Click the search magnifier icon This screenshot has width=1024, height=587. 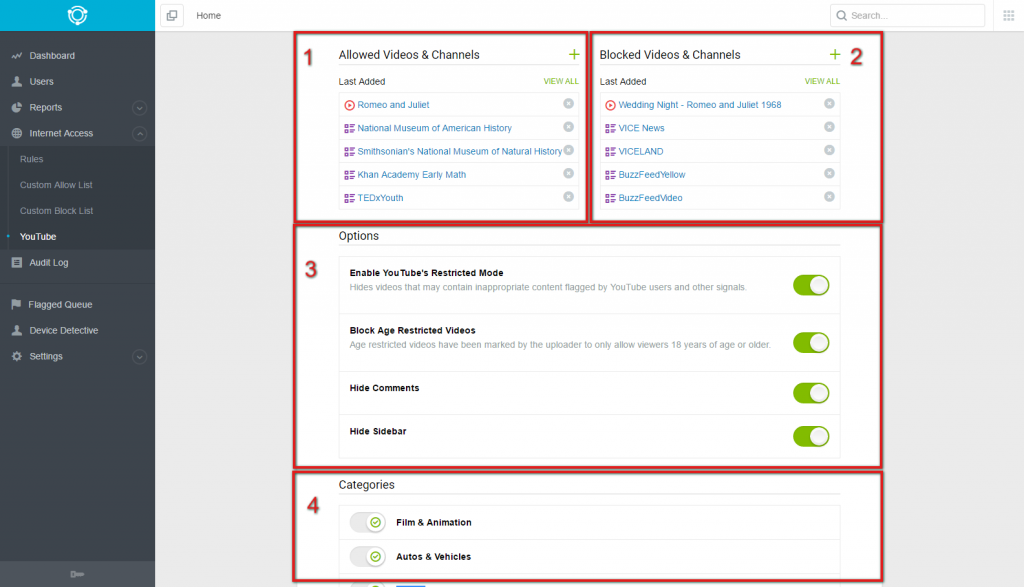pos(842,15)
